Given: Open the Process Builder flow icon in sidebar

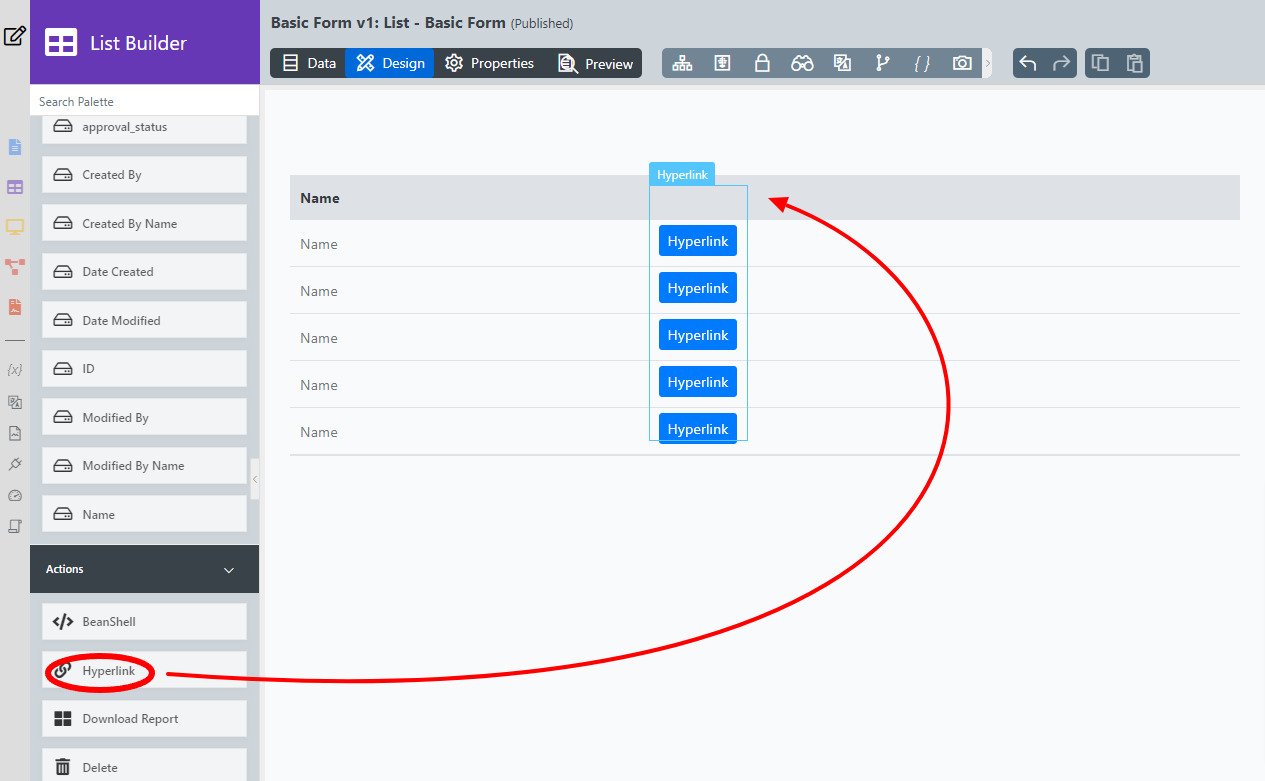Looking at the screenshot, I should [15, 267].
